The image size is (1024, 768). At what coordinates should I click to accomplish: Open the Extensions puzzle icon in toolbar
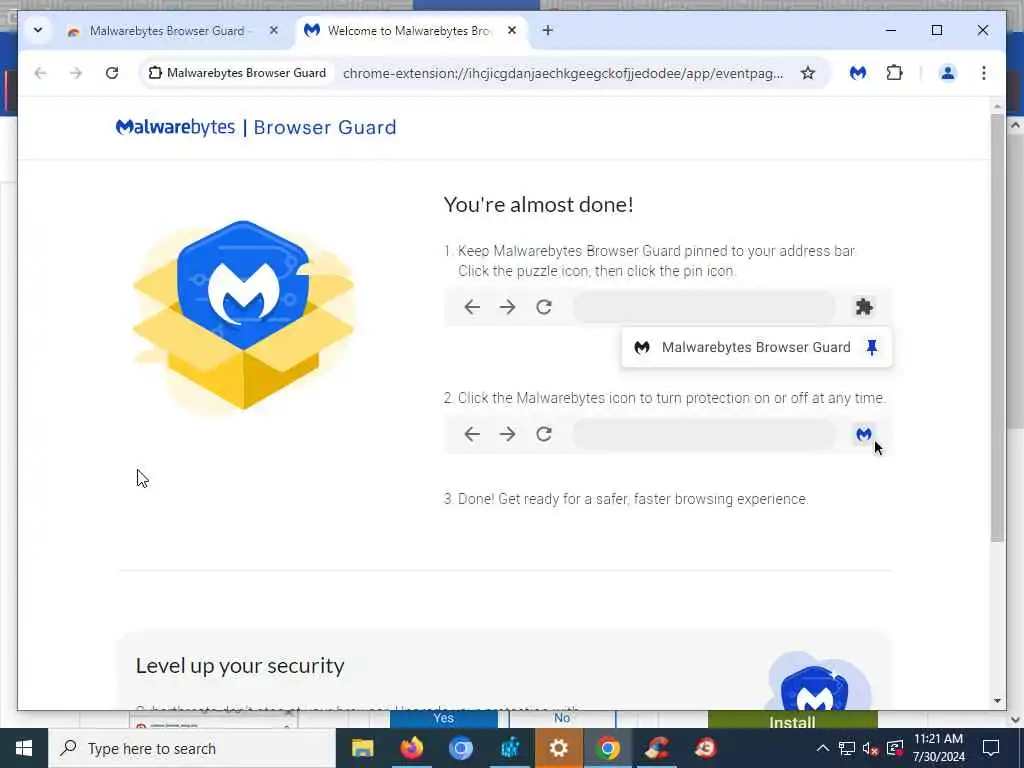point(895,73)
